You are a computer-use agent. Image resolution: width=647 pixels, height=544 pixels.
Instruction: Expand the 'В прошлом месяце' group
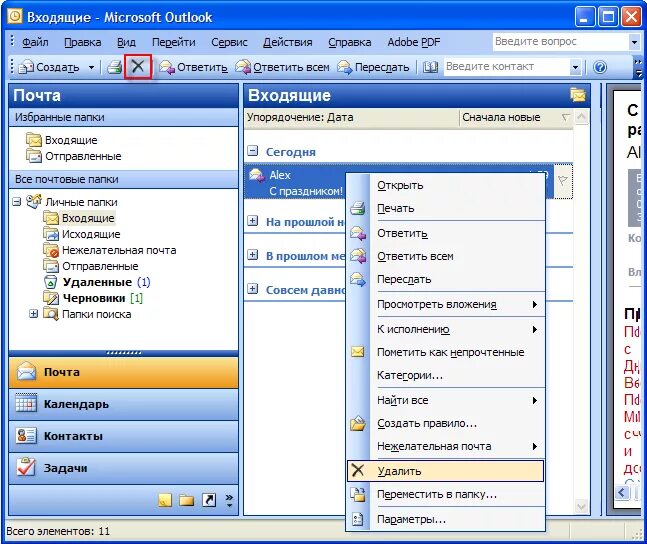[253, 255]
